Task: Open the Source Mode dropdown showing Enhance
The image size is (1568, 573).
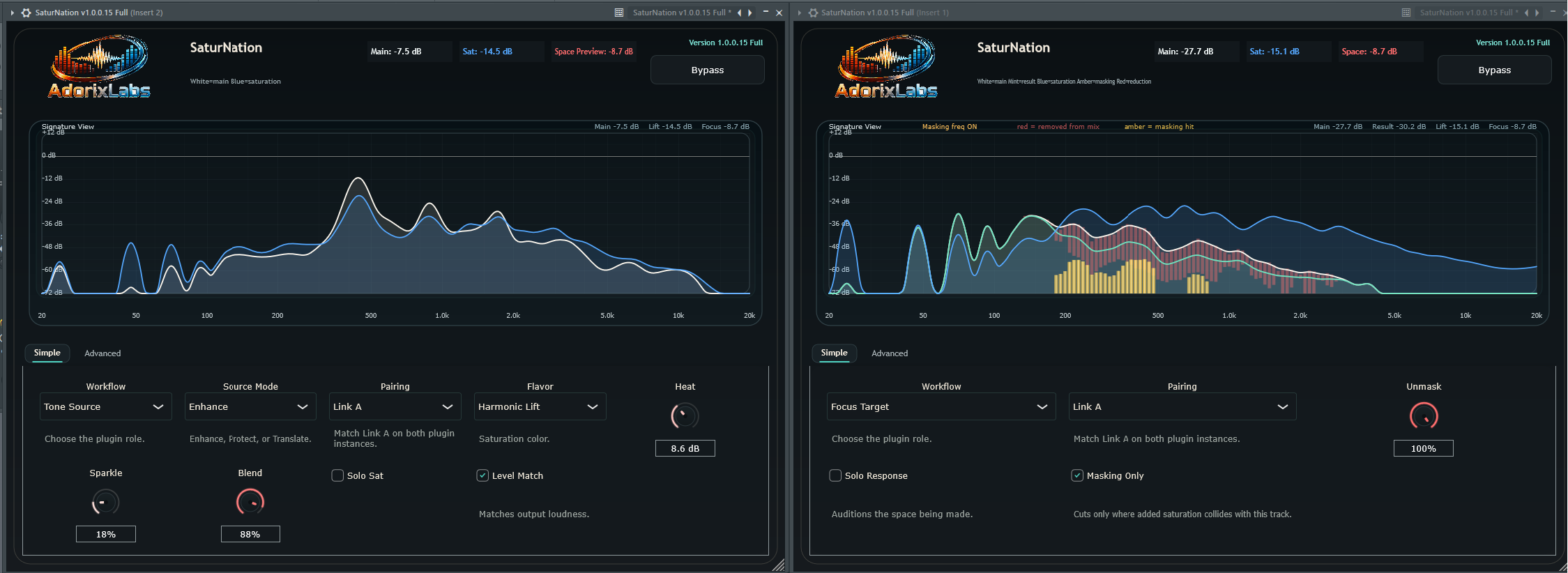Action: point(250,406)
